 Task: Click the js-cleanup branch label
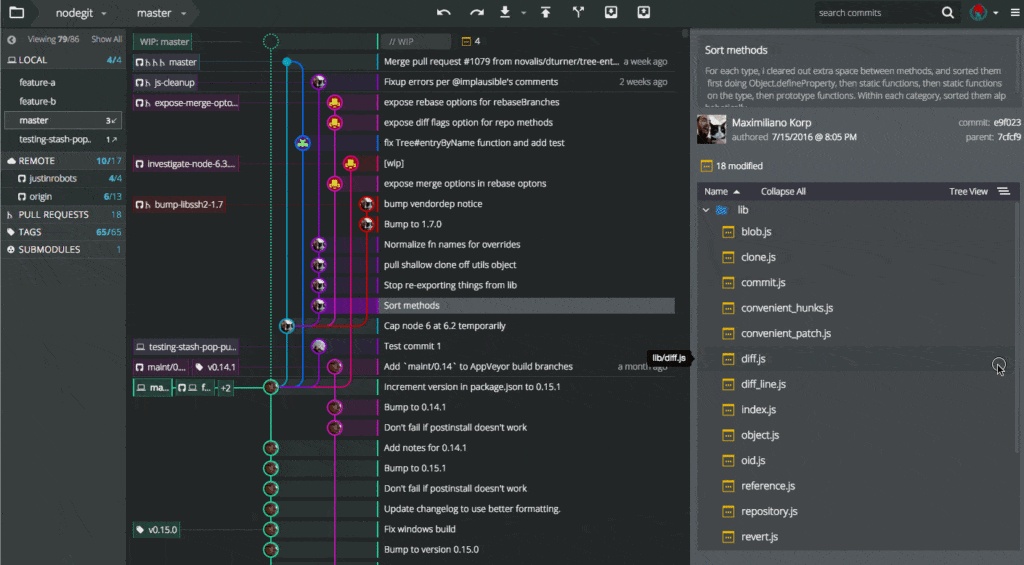[166, 82]
